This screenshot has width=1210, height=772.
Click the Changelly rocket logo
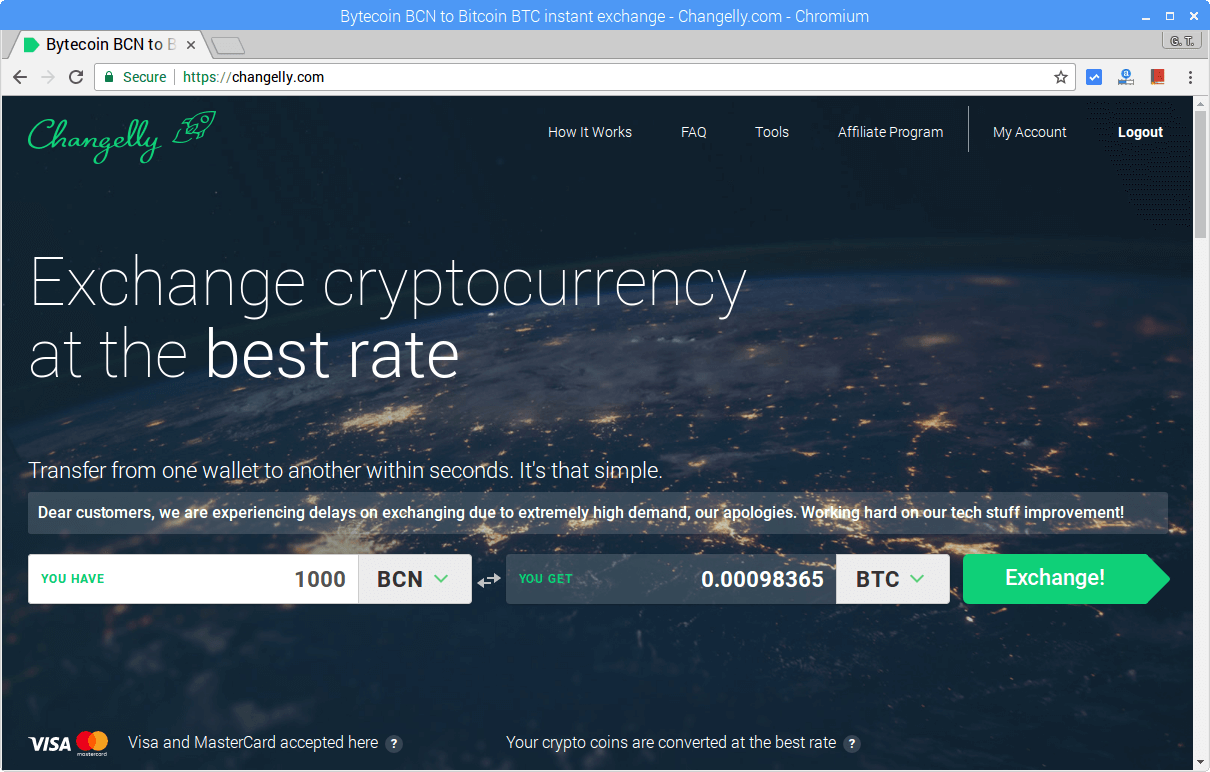[121, 136]
